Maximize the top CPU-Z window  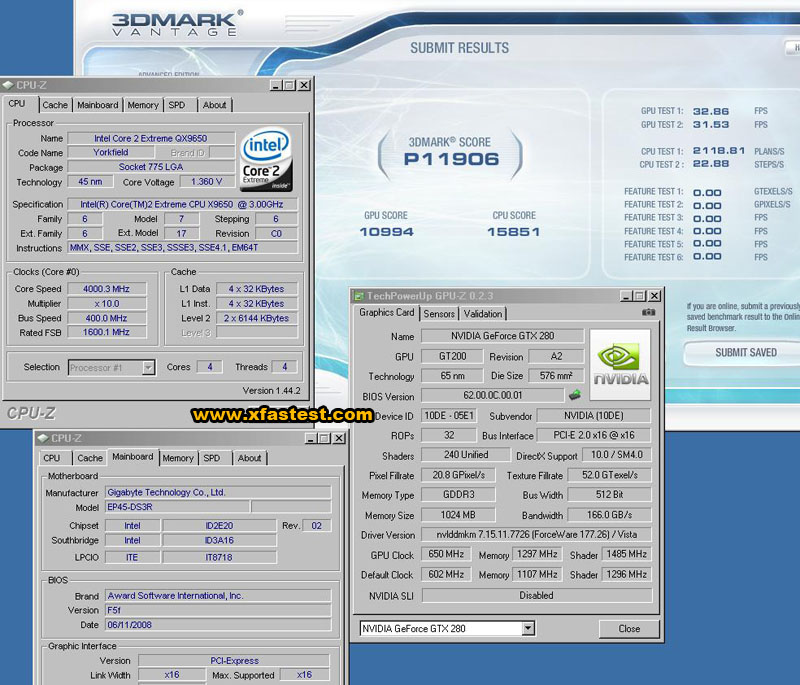click(289, 86)
